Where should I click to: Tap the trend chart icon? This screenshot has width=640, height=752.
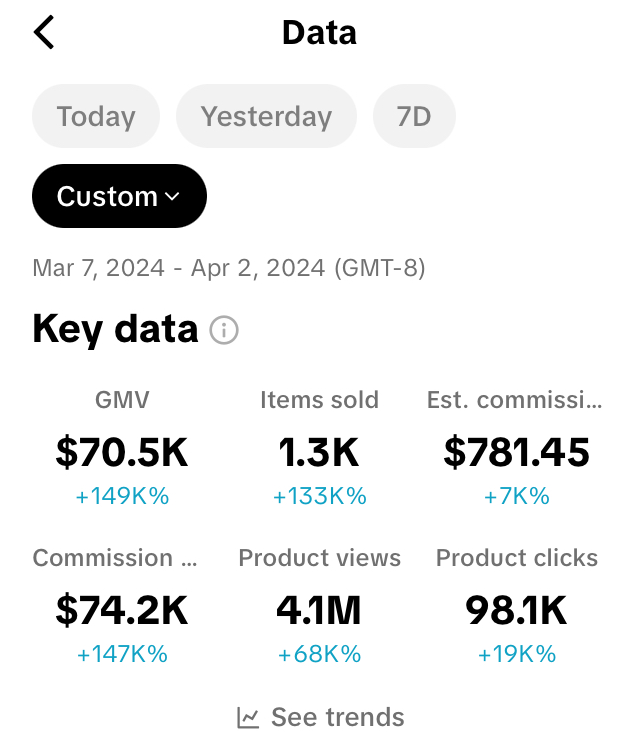[247, 717]
